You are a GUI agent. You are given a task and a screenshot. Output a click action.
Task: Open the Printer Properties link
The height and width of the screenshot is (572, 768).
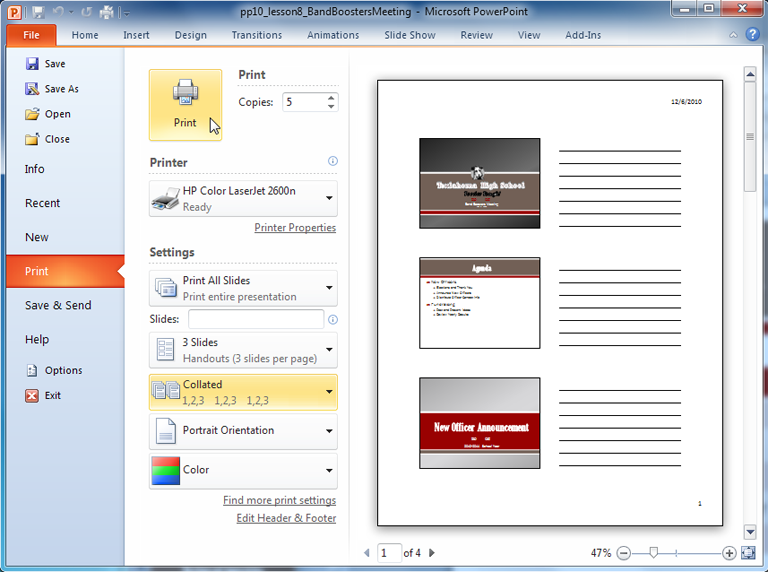coord(295,228)
